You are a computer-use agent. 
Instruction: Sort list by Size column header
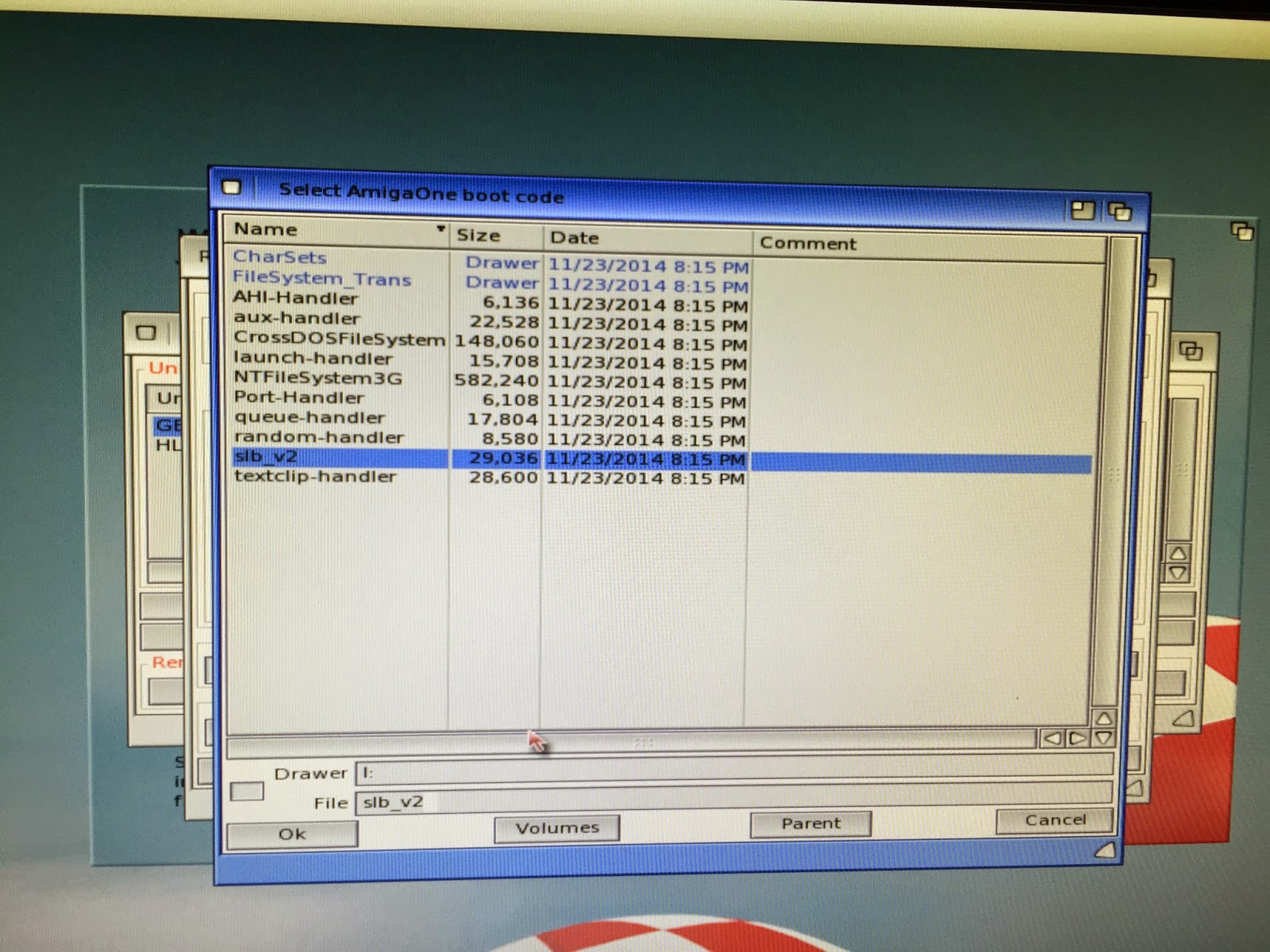tap(497, 236)
